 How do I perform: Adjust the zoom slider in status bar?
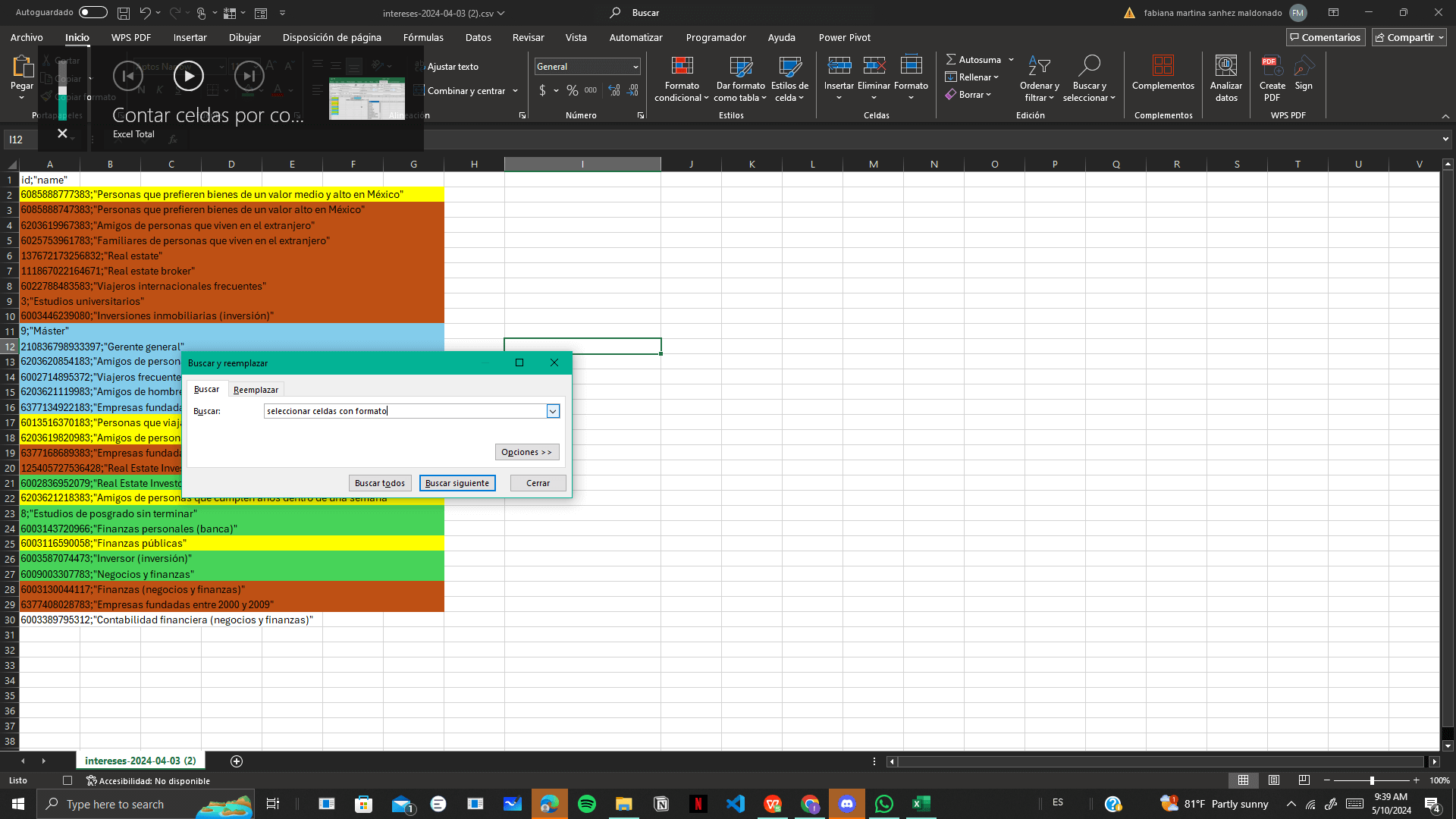pyautogui.click(x=1372, y=780)
